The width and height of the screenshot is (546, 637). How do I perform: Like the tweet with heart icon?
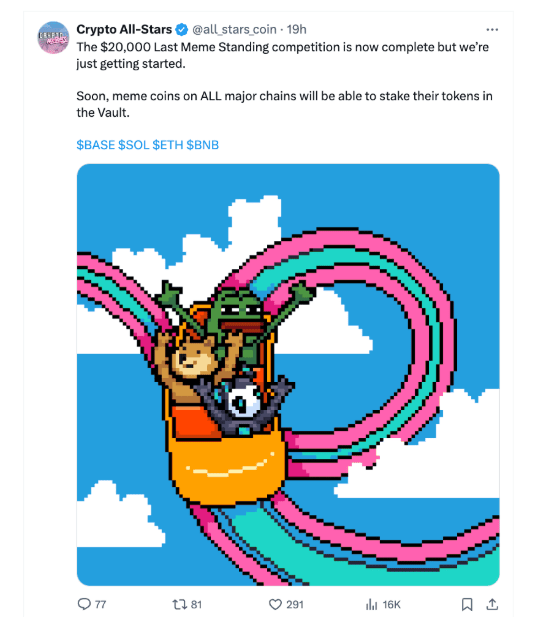click(275, 604)
